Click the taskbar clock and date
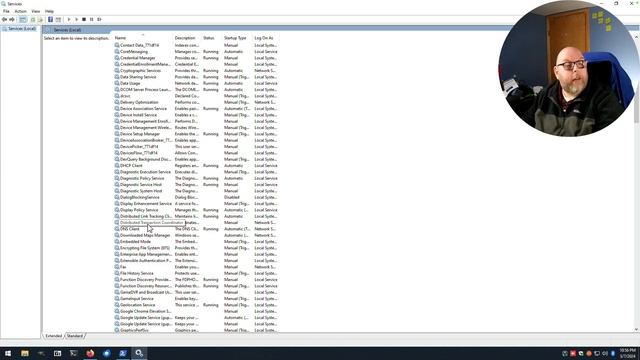The image size is (640, 360). tap(627, 353)
